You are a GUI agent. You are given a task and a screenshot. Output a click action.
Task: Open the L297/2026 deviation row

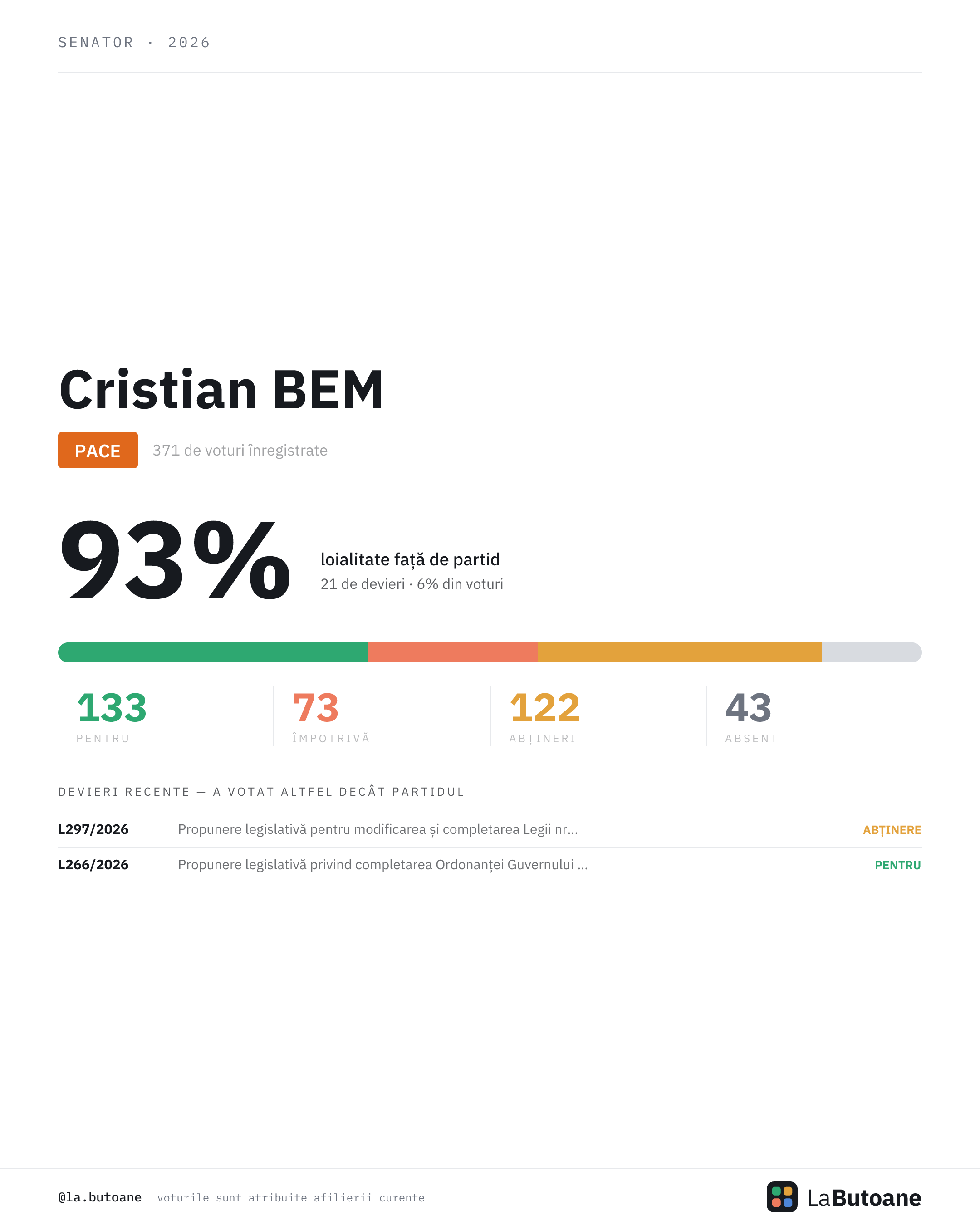click(x=490, y=829)
